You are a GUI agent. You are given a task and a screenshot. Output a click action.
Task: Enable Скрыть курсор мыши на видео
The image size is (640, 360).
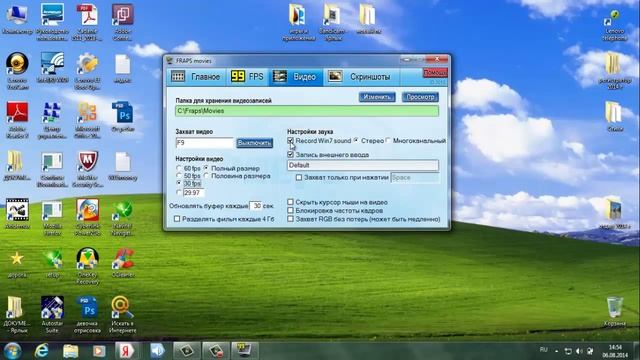[290, 202]
